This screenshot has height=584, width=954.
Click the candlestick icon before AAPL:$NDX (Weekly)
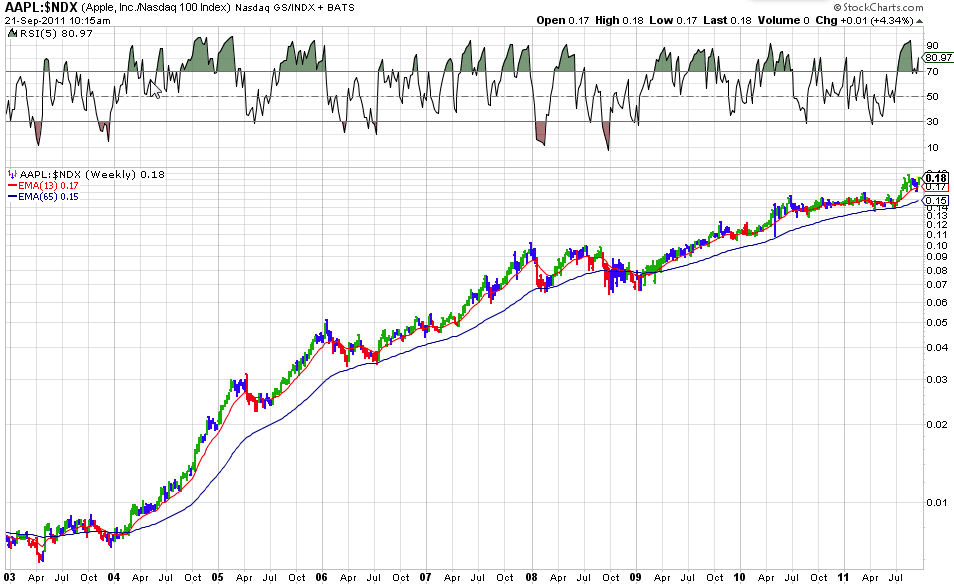12,175
